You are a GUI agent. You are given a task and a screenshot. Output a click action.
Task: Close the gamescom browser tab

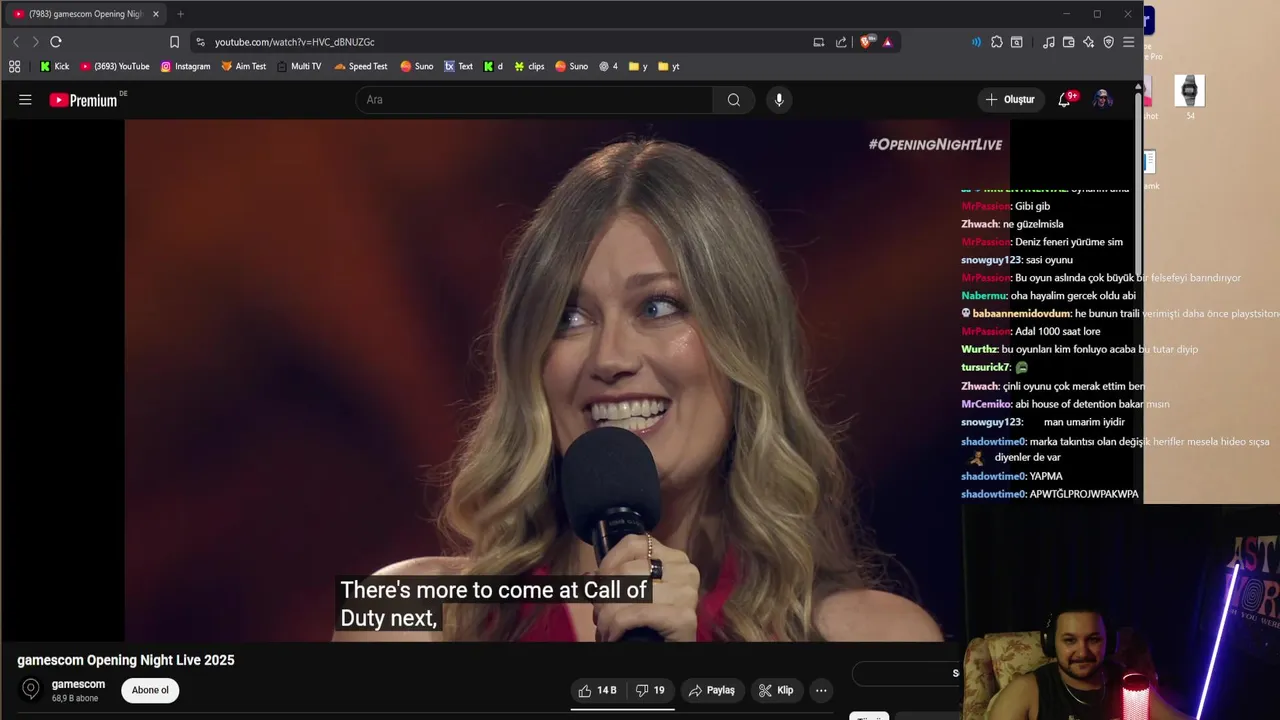pos(155,14)
